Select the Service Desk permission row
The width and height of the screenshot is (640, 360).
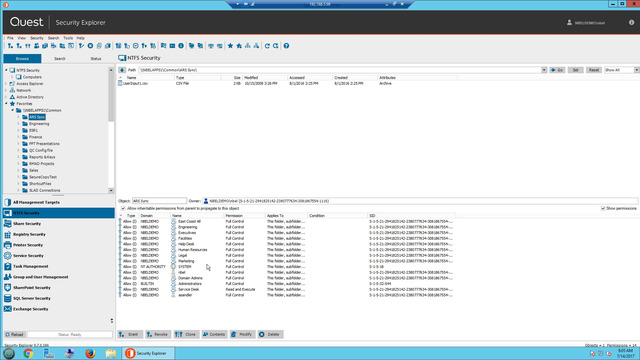(286, 289)
